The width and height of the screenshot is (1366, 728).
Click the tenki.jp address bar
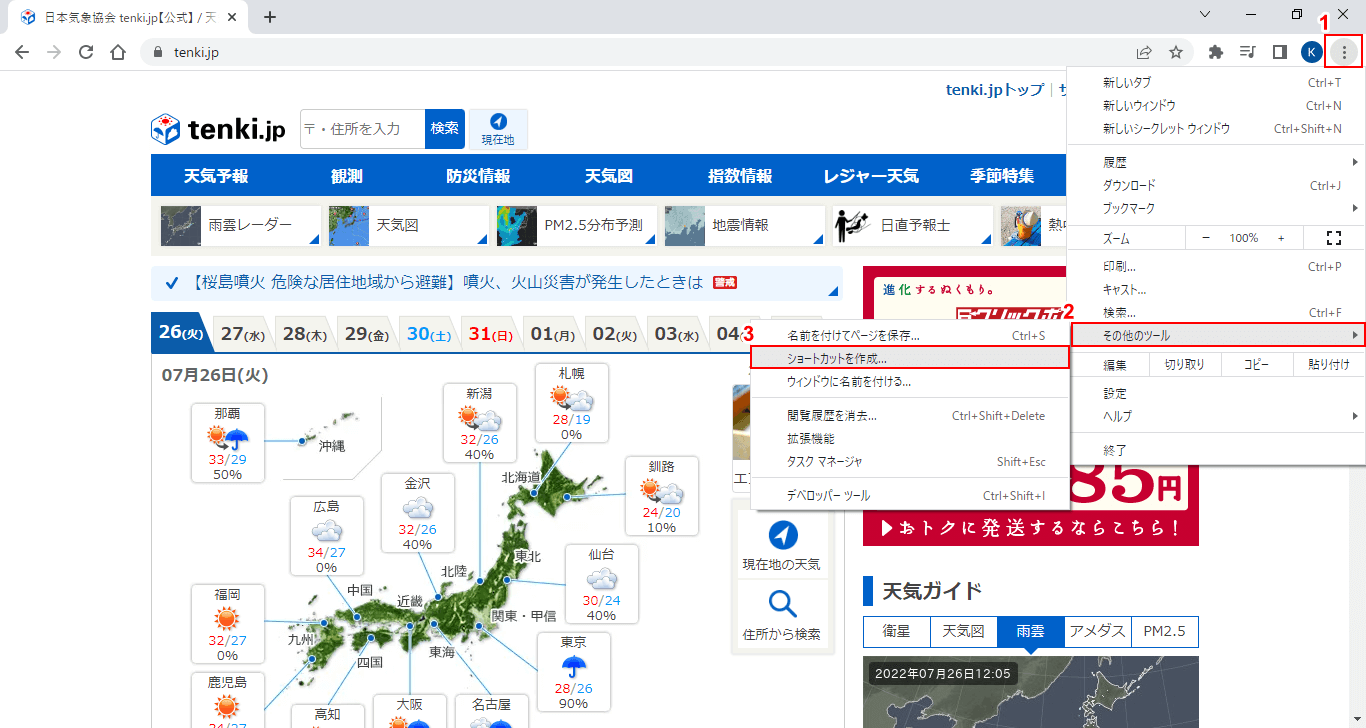[x=640, y=52]
